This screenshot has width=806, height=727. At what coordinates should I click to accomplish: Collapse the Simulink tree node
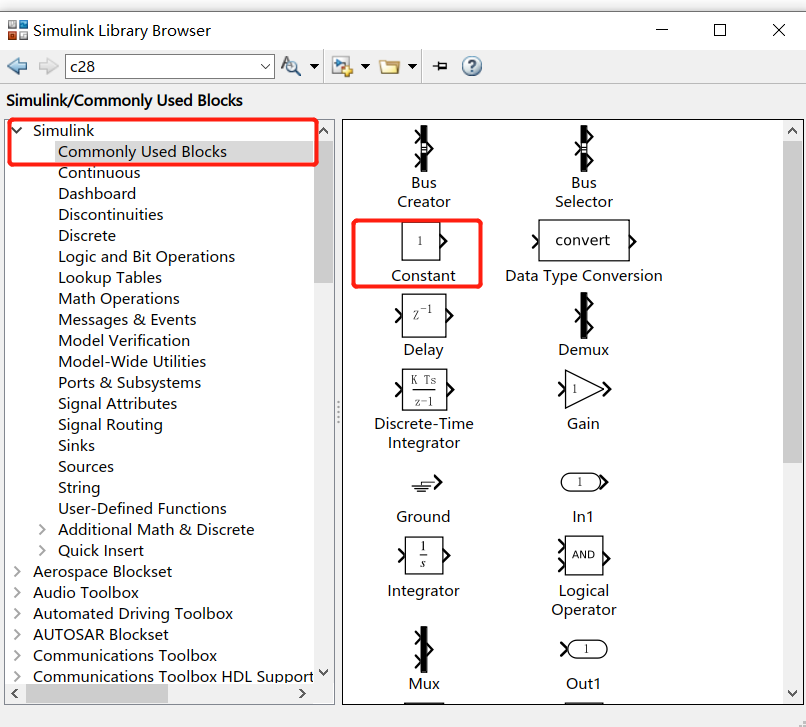point(17,130)
